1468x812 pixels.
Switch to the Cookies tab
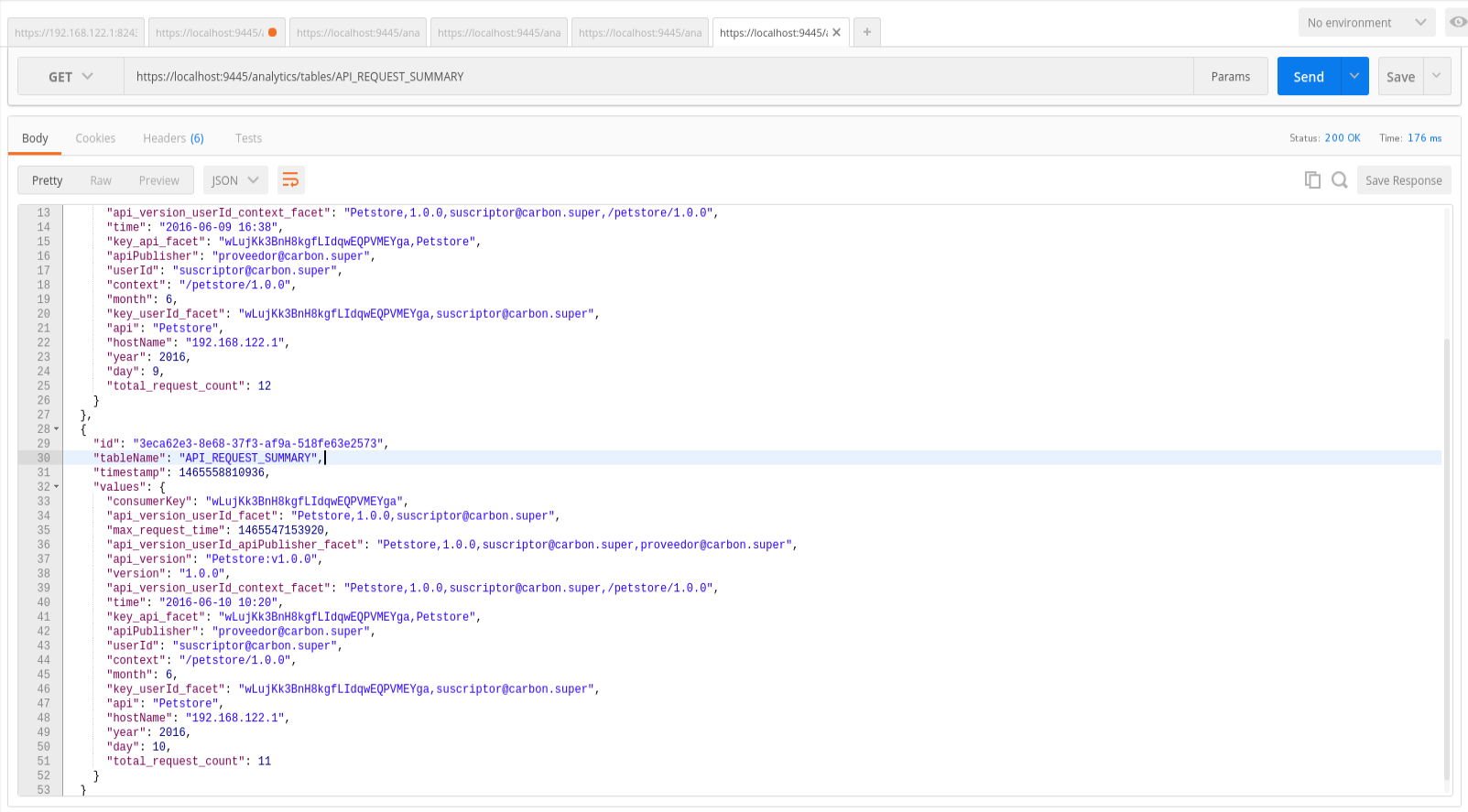tap(95, 138)
